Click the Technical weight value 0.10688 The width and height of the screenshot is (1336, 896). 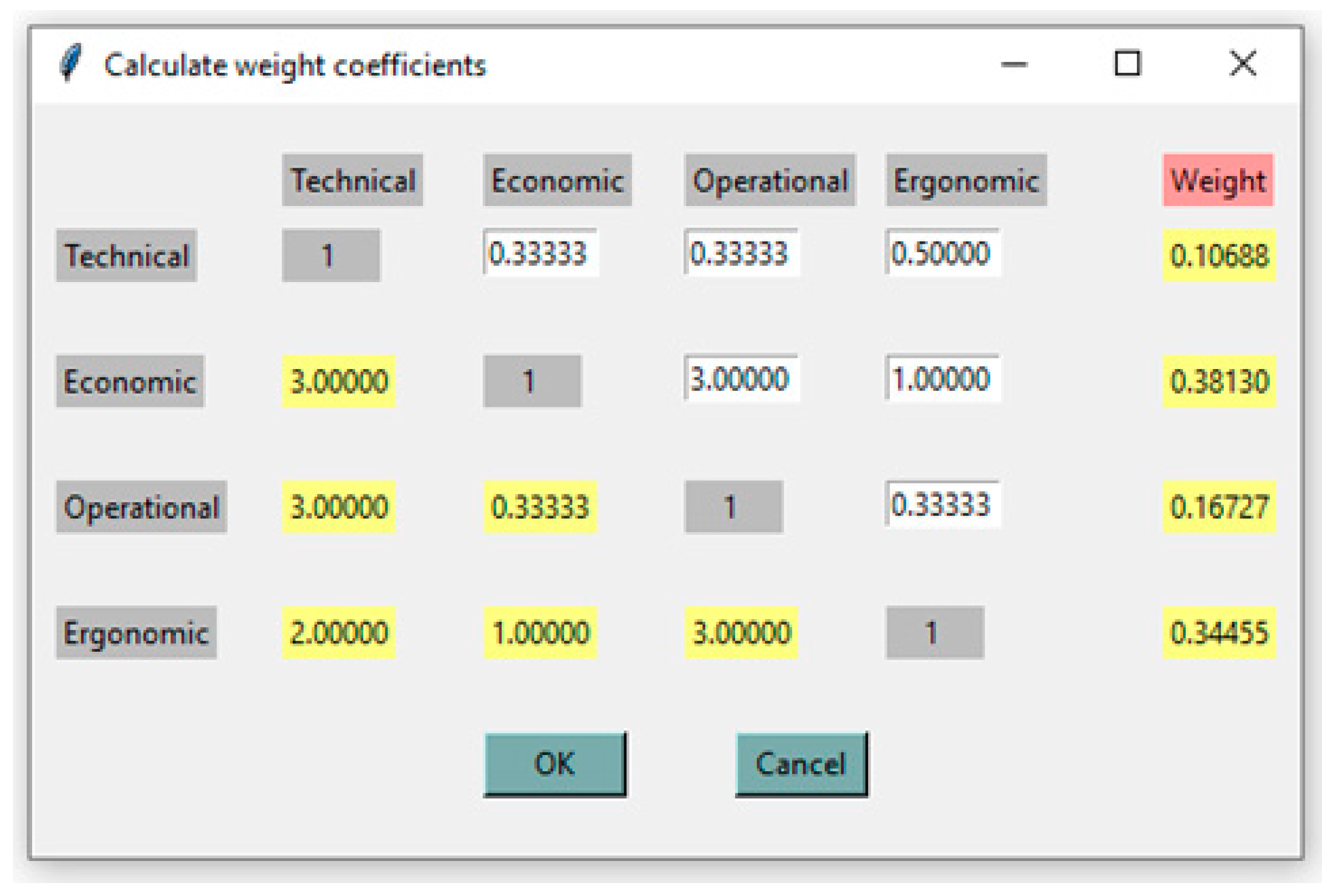(x=1219, y=256)
